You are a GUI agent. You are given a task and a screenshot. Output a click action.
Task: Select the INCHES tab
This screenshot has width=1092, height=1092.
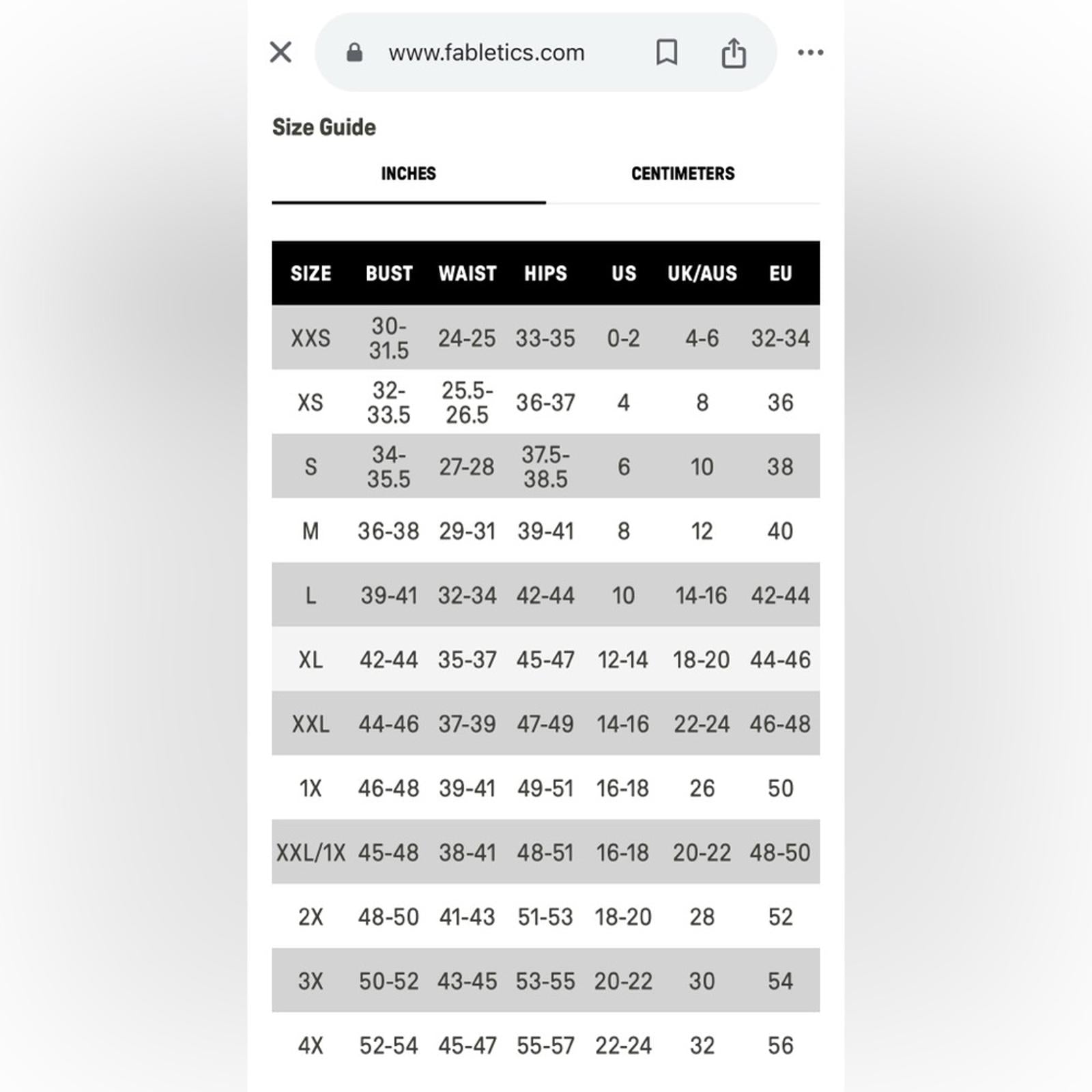click(408, 173)
